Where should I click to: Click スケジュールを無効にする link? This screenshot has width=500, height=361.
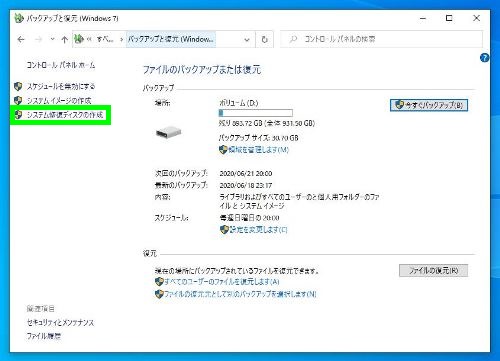[61, 86]
